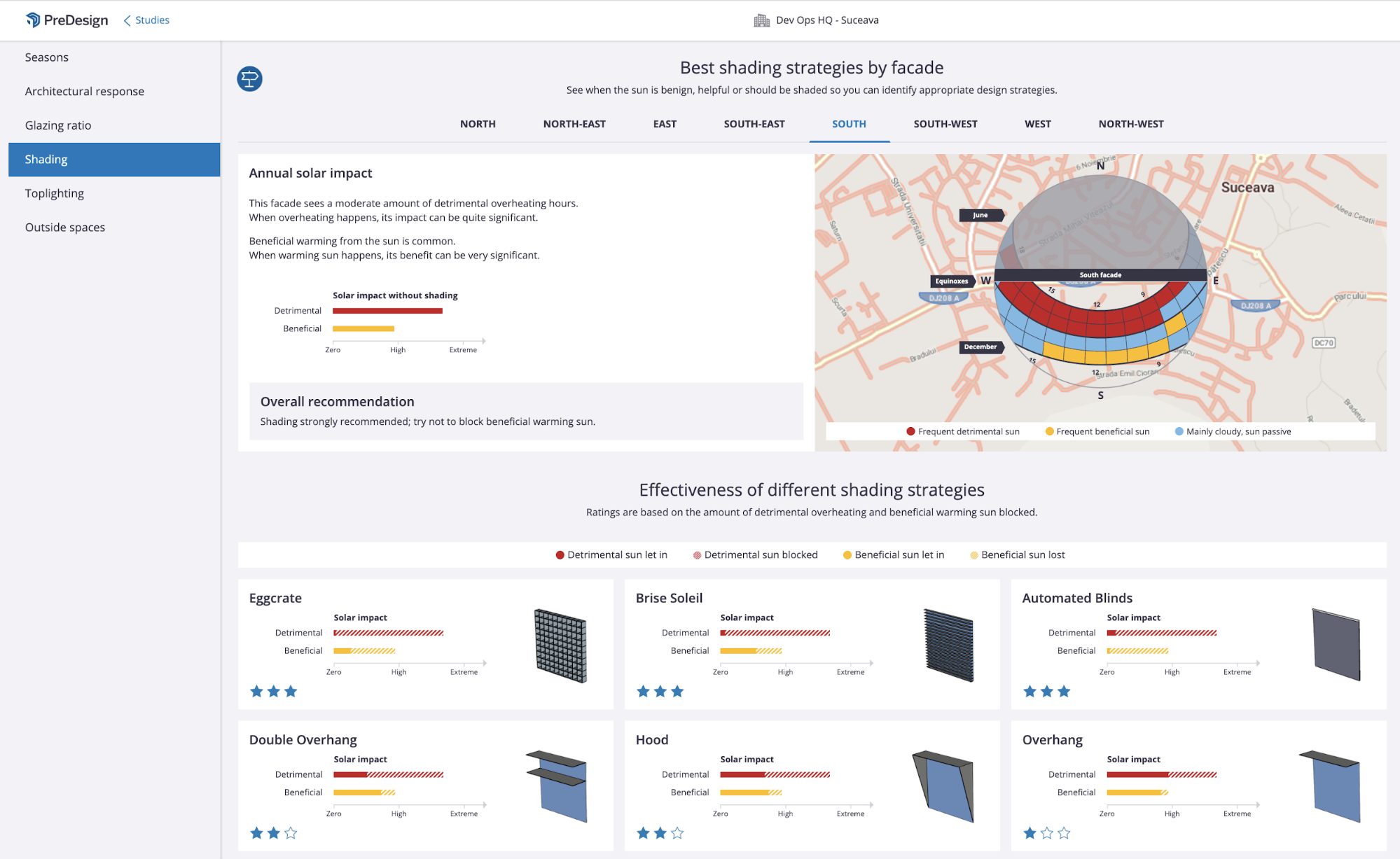The height and width of the screenshot is (859, 1400).
Task: Click the blue signpost icon beside the heading
Action: (x=249, y=78)
